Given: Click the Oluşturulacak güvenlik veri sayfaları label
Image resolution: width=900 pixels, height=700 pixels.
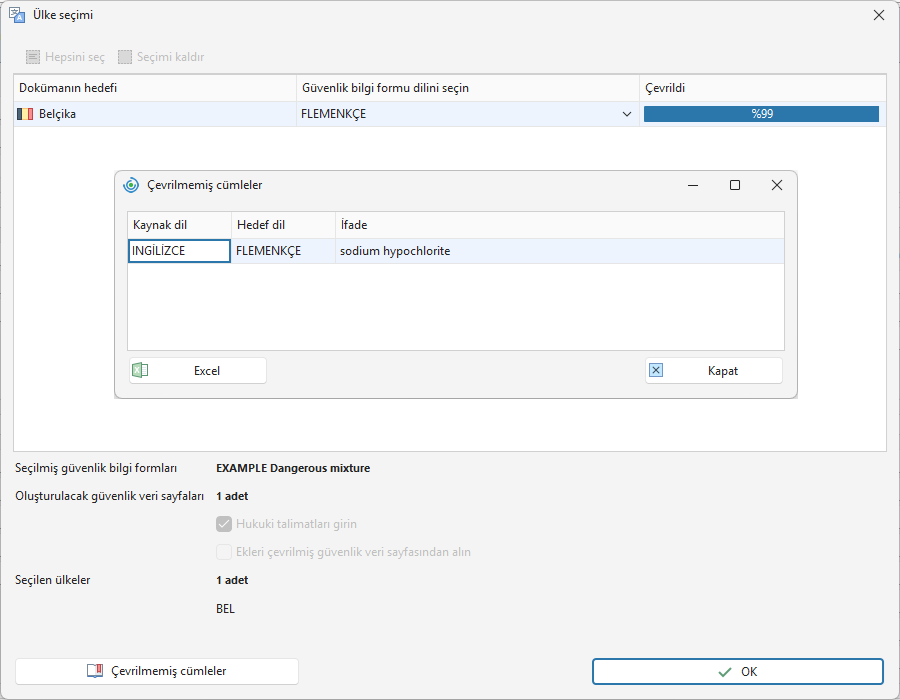Looking at the screenshot, I should coord(109,496).
